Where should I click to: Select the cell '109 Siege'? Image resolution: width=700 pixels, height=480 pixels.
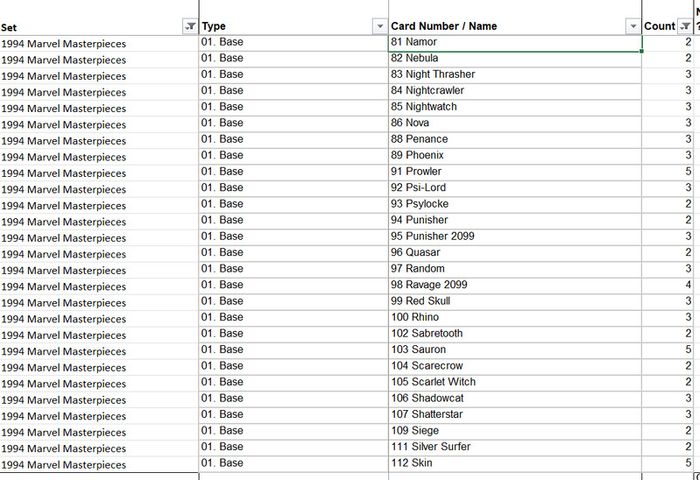tap(515, 431)
